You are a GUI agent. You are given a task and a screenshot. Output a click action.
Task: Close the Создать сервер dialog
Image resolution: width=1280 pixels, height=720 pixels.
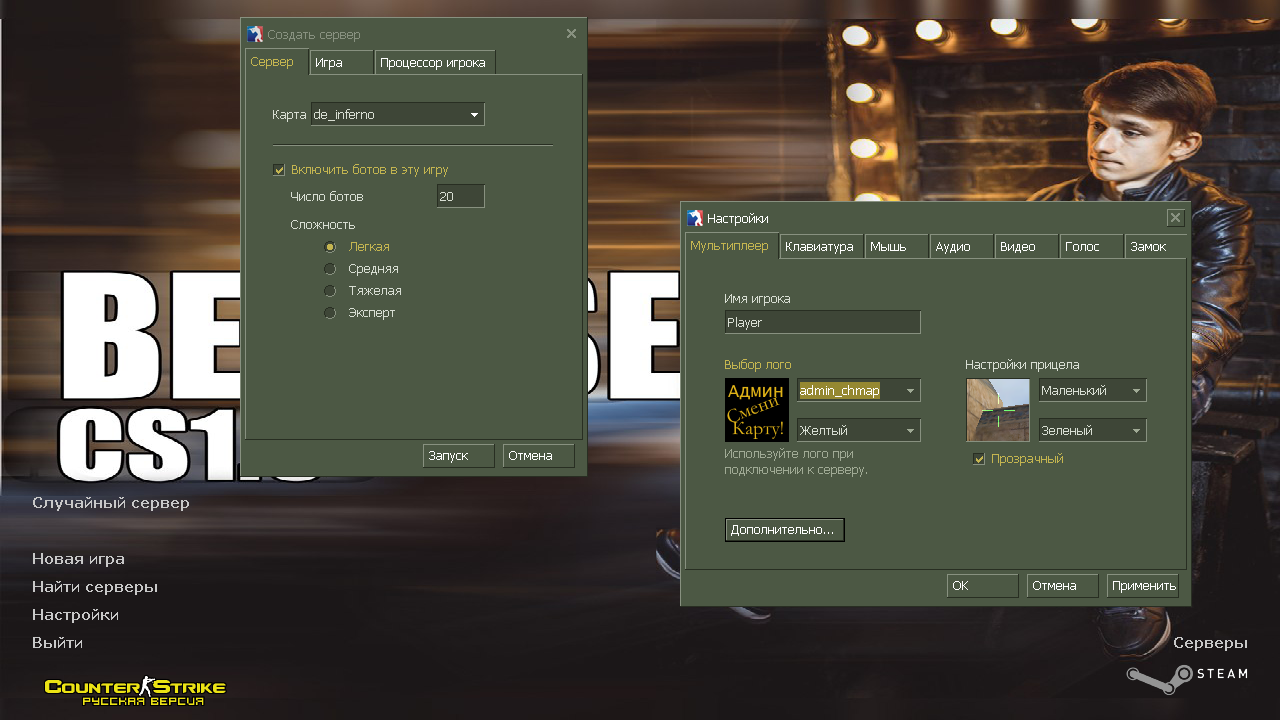pos(571,34)
